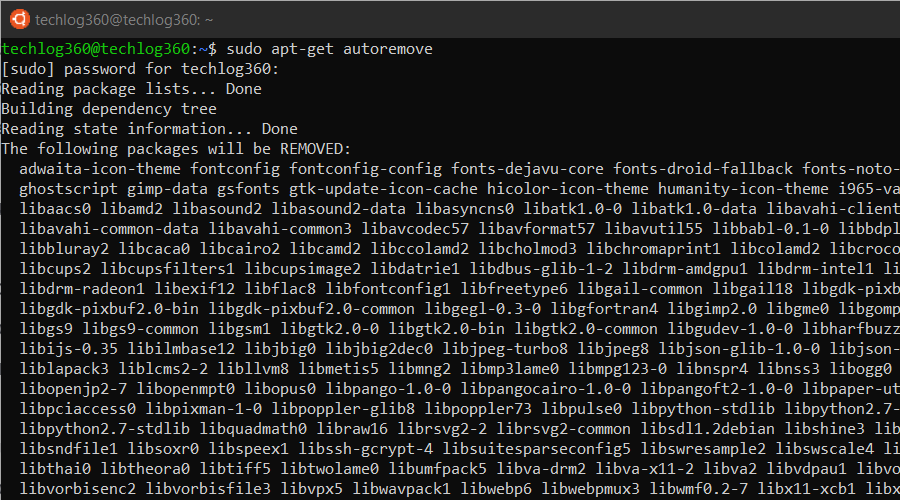Click the package name 'libjpeg-turbo8'
This screenshot has height=500, width=900.
tap(505, 350)
